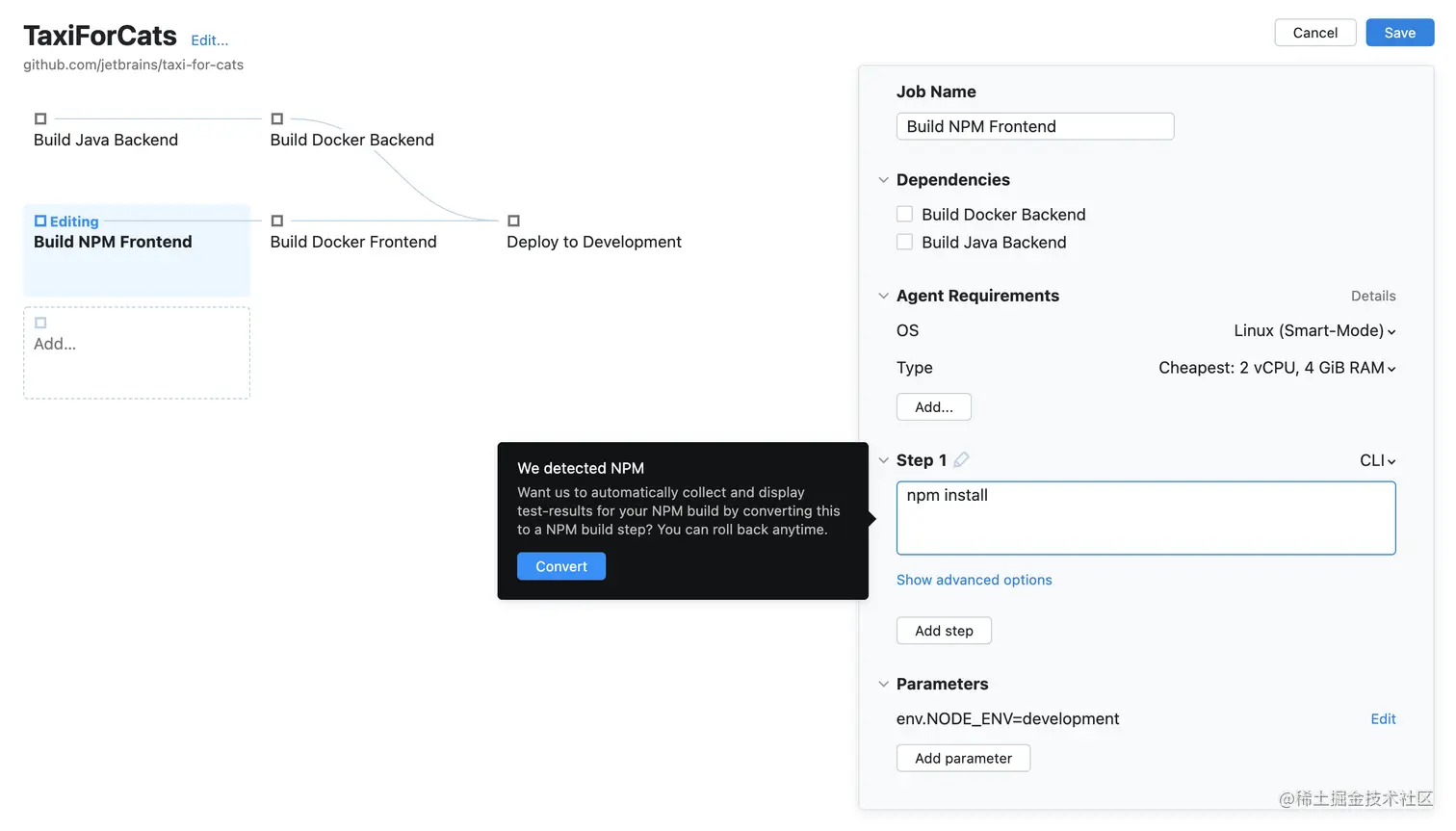The width and height of the screenshot is (1456, 831).
Task: Save the pipeline changes
Action: [1399, 33]
